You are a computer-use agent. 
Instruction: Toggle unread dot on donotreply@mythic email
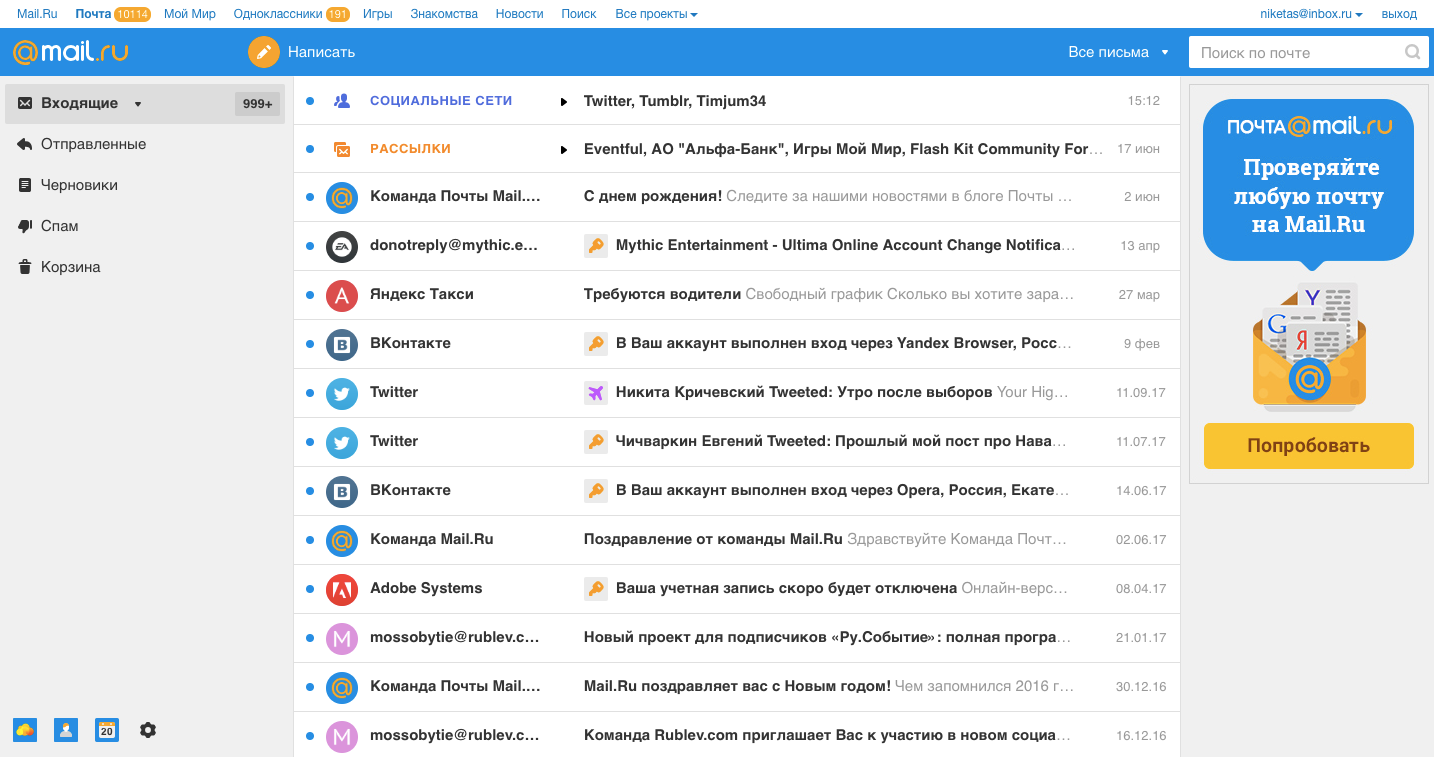pos(310,246)
